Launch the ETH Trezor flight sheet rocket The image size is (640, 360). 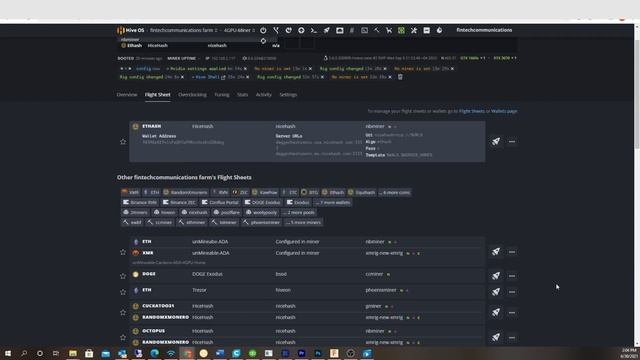496,291
